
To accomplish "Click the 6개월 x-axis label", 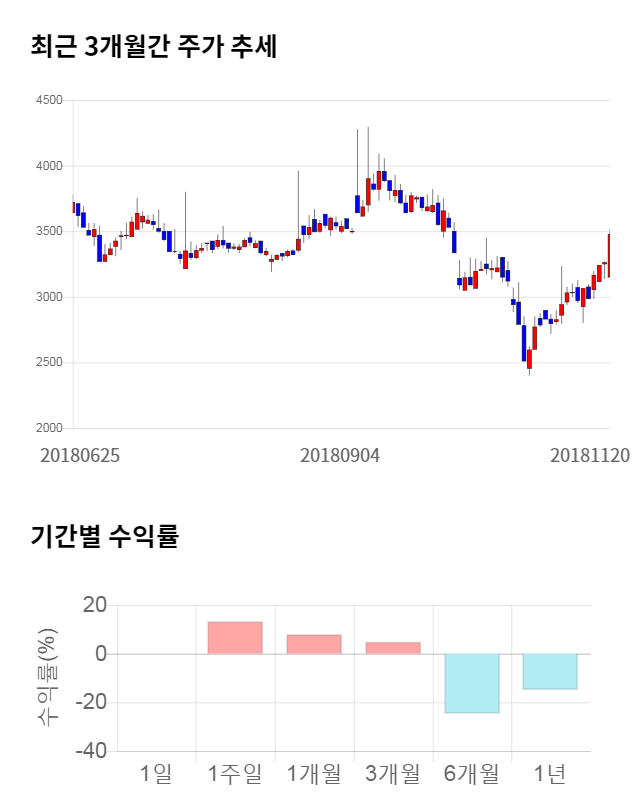I will click(x=472, y=773).
